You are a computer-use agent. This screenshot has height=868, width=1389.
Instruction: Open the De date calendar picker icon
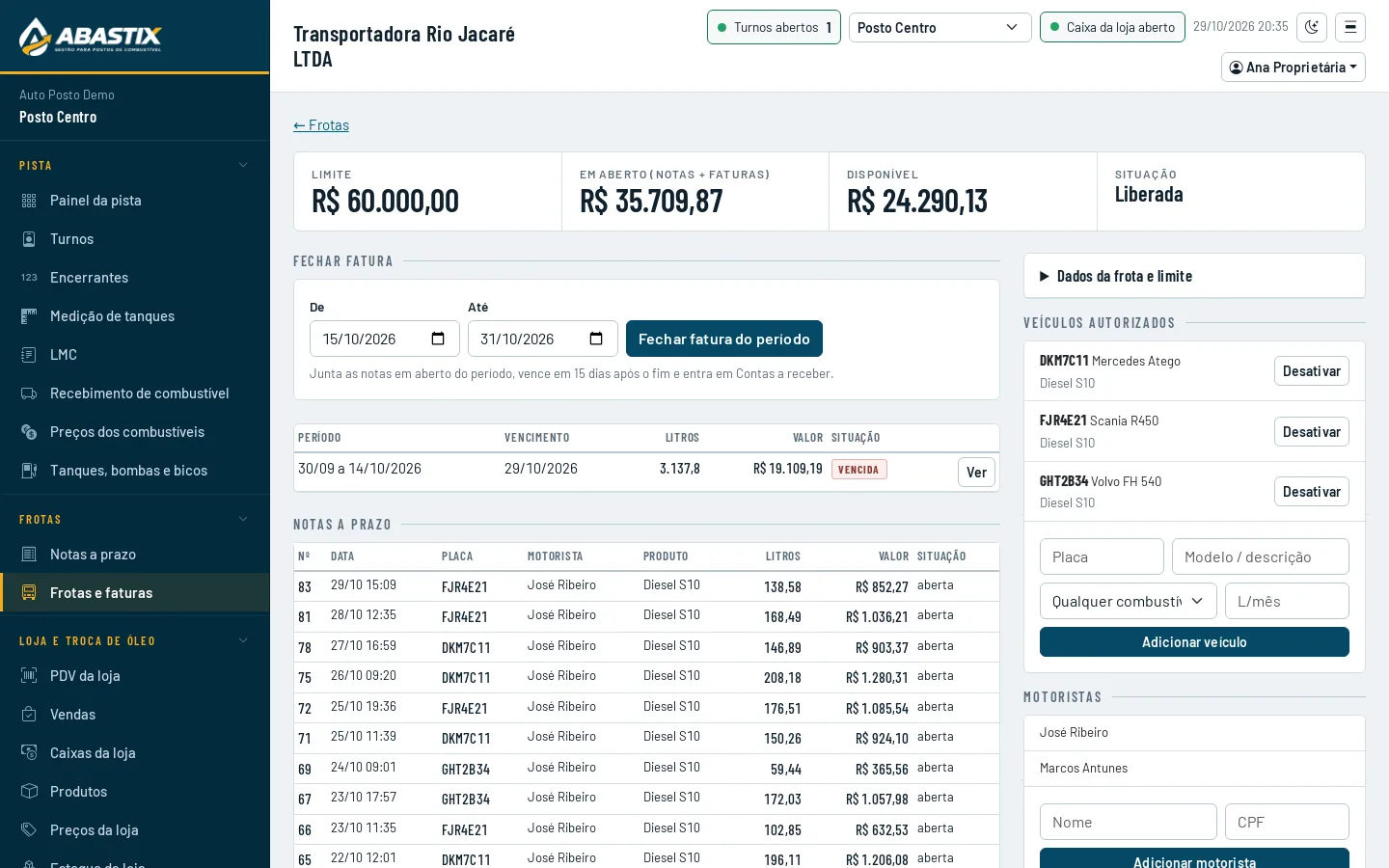coord(438,339)
